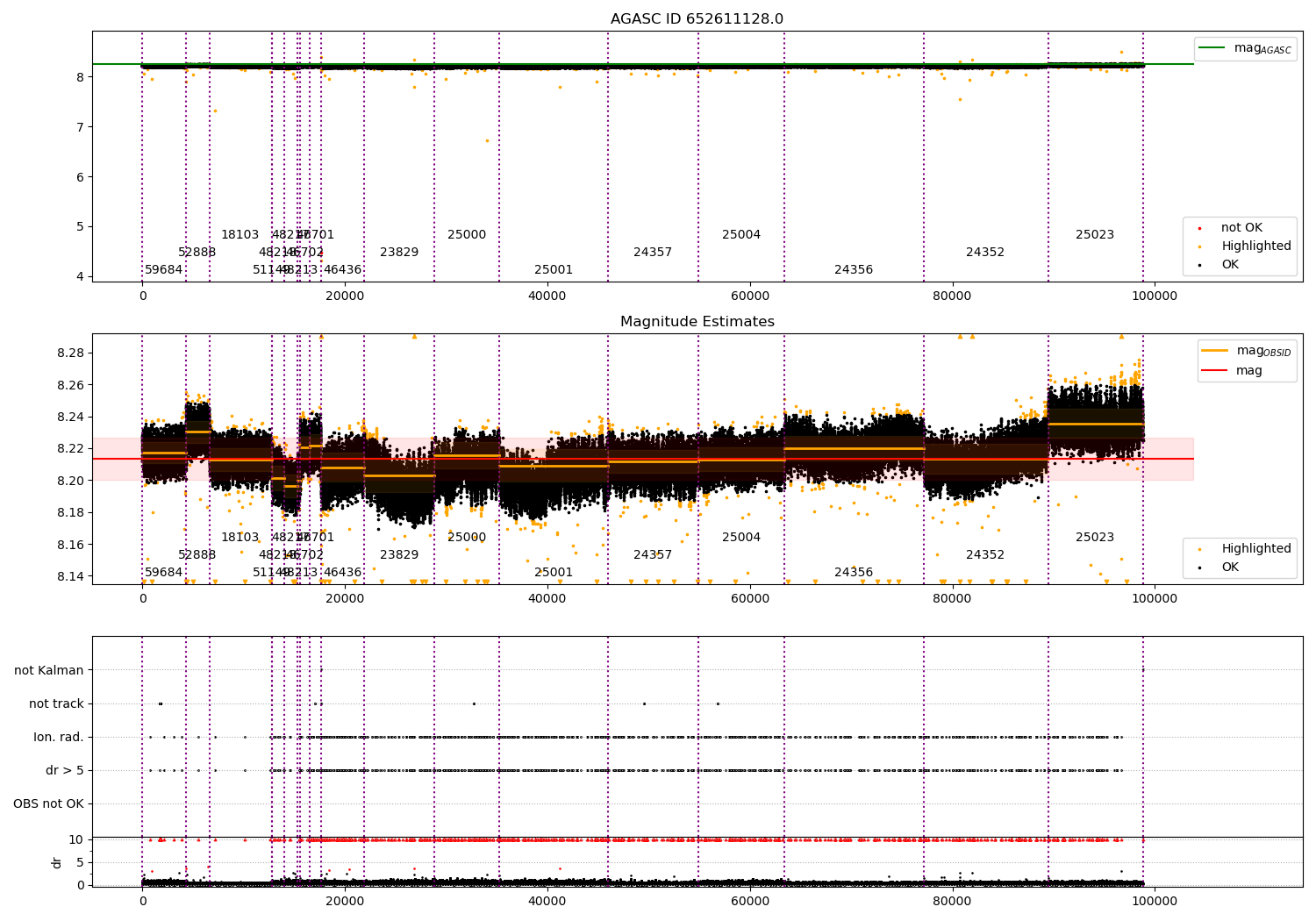Click the 8.20 y-axis tick label

(x=70, y=481)
